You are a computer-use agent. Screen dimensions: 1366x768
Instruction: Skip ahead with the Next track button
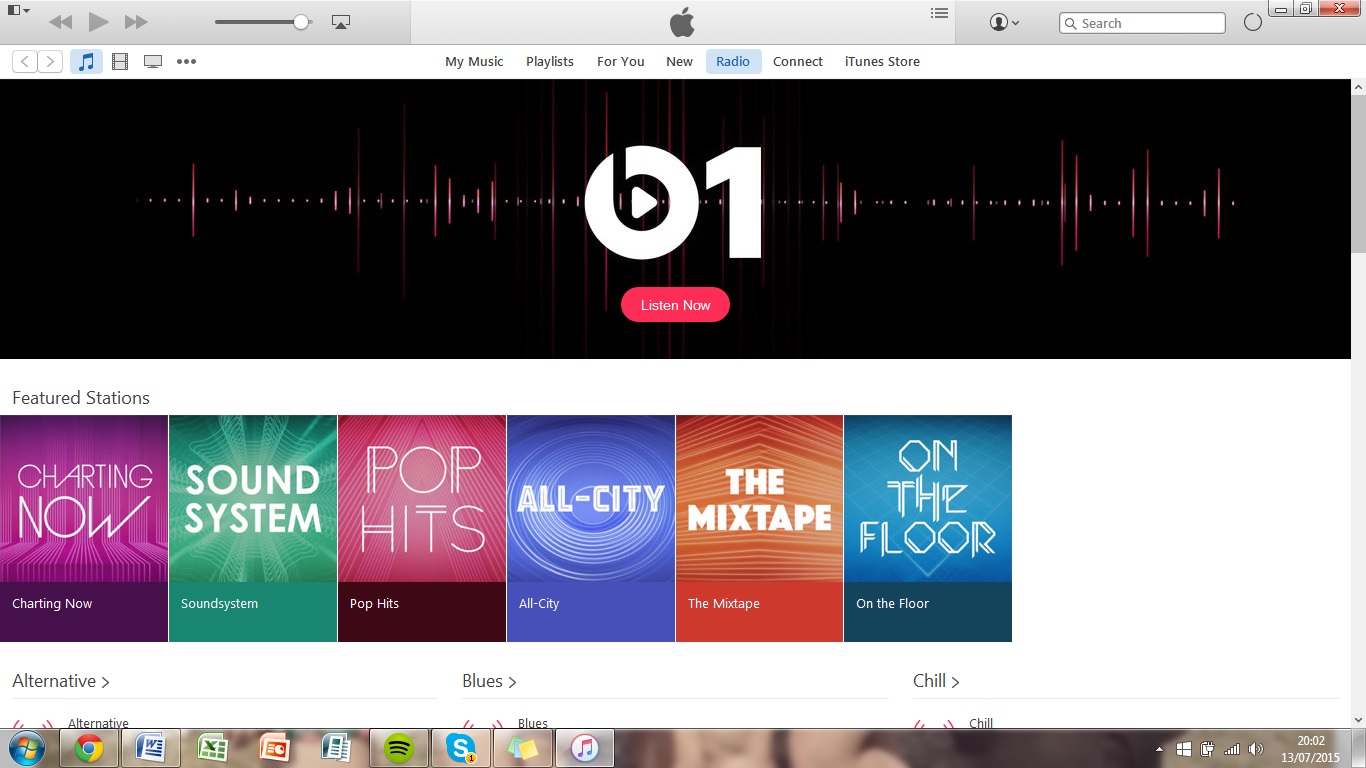pos(136,22)
